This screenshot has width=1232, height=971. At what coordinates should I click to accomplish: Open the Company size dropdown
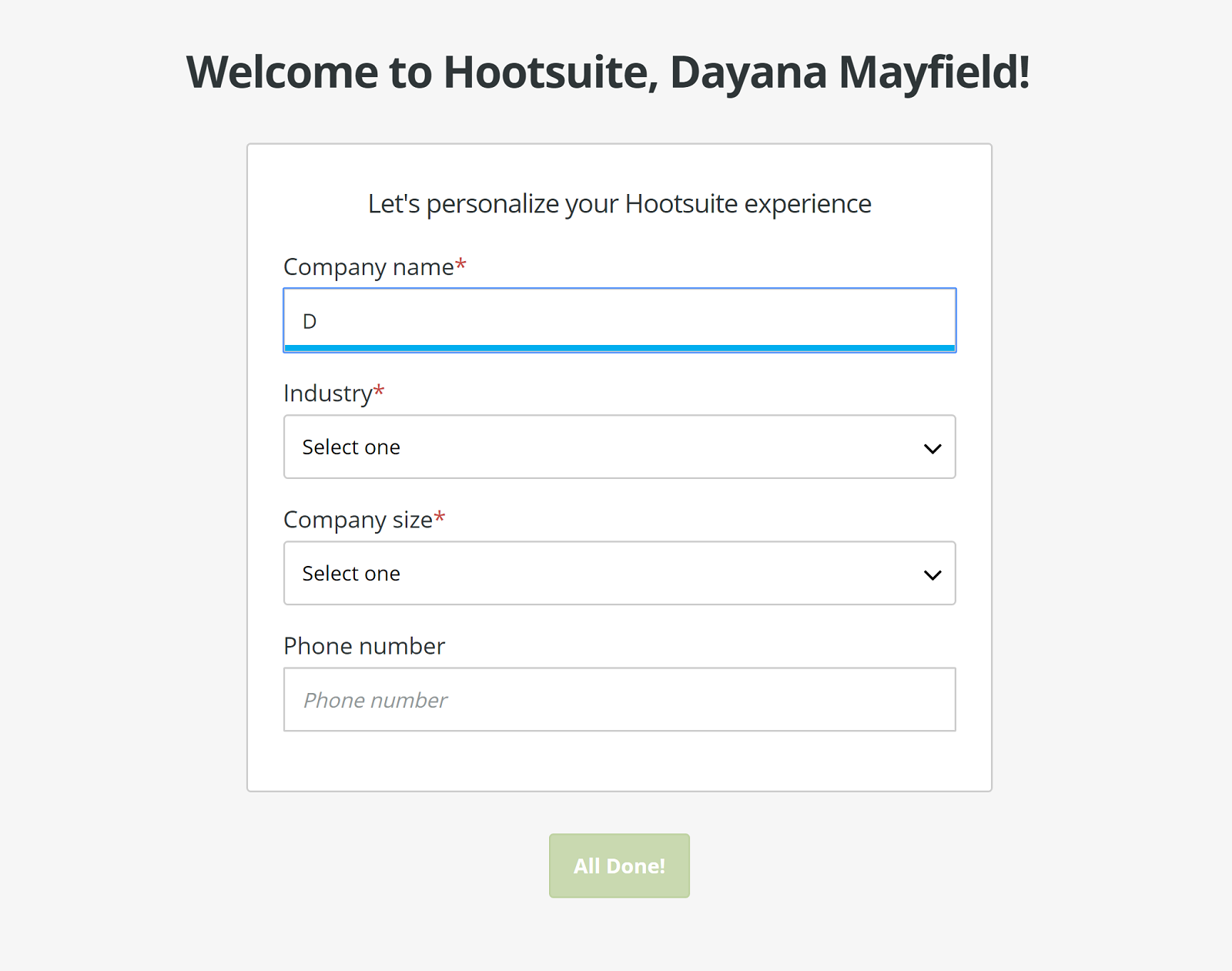[619, 573]
